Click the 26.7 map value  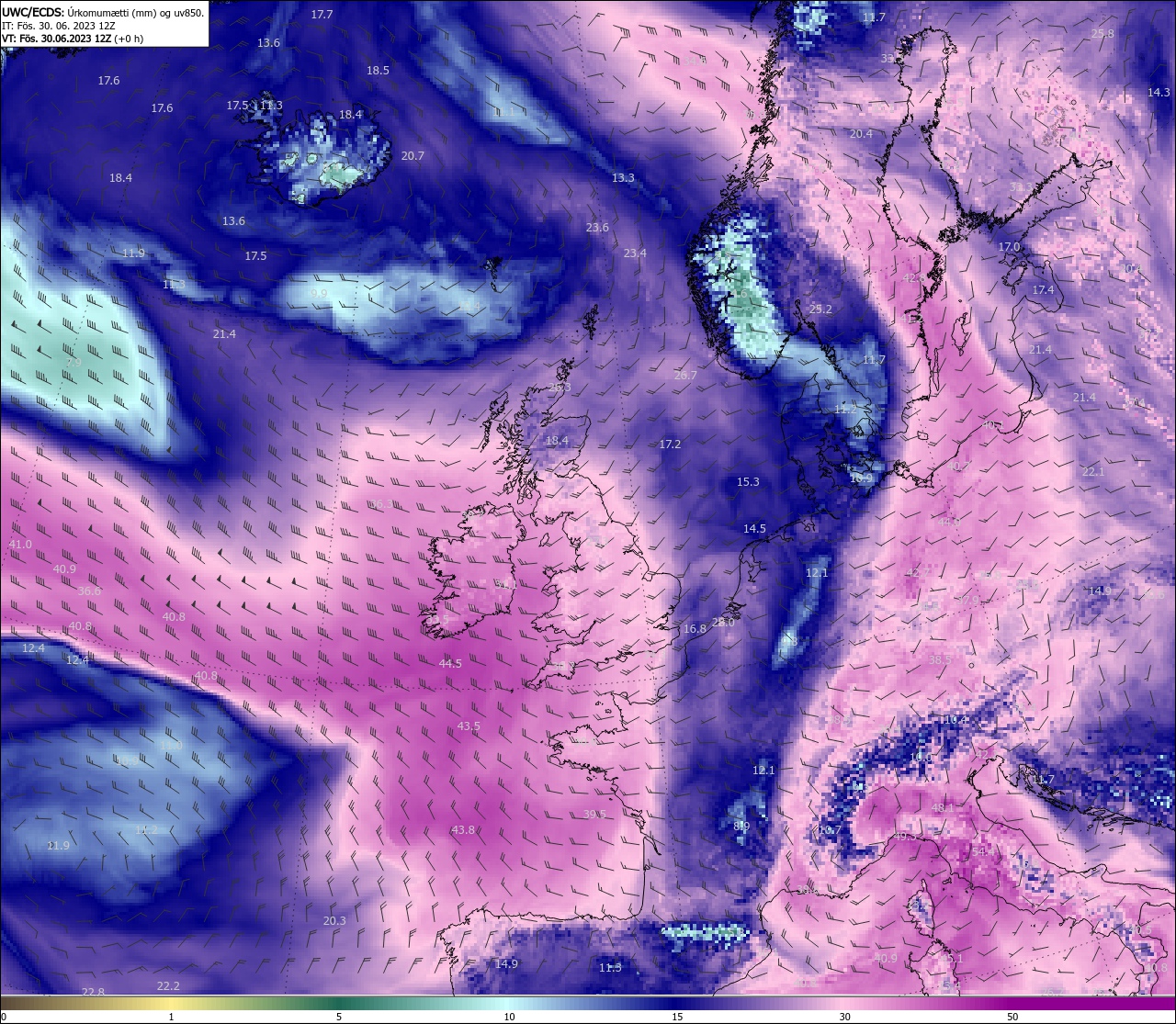pyautogui.click(x=685, y=376)
